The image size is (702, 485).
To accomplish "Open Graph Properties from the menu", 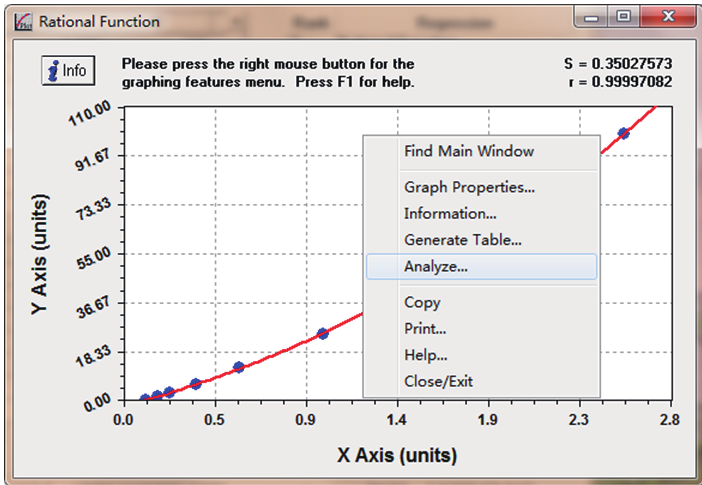I will (x=469, y=187).
